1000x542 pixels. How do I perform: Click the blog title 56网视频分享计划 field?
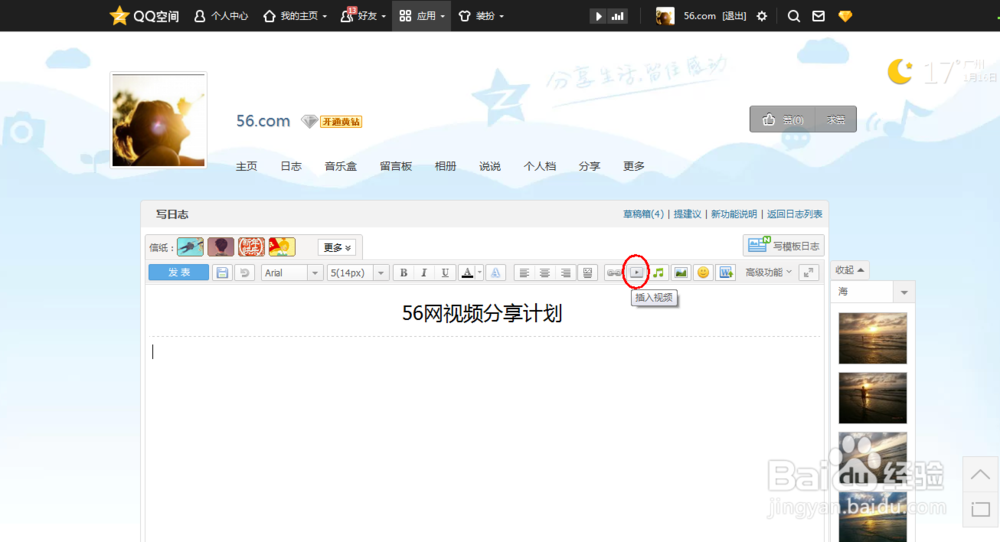point(482,313)
